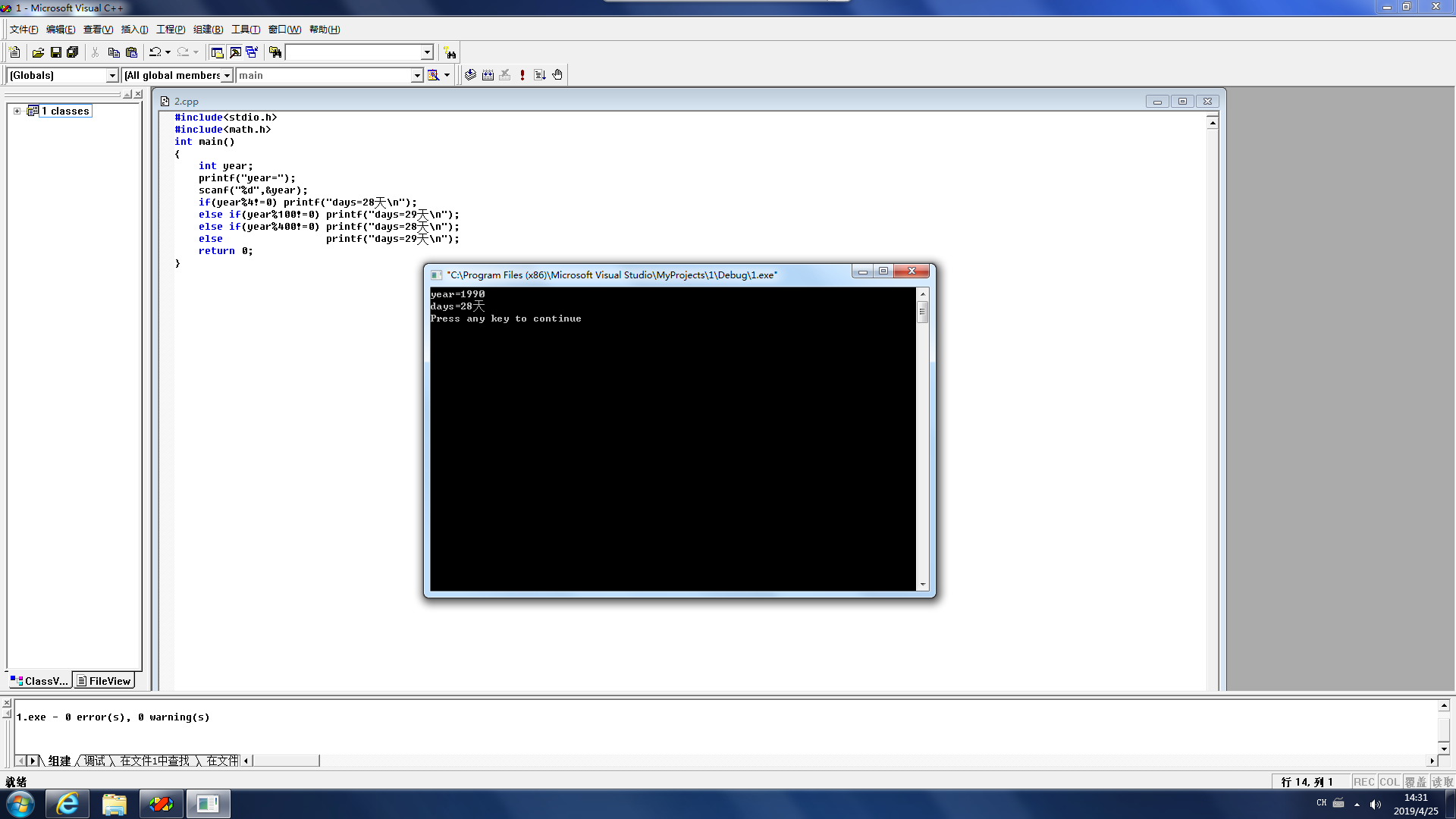This screenshot has height=819, width=1456.
Task: Click the Find text input field
Action: [x=353, y=52]
